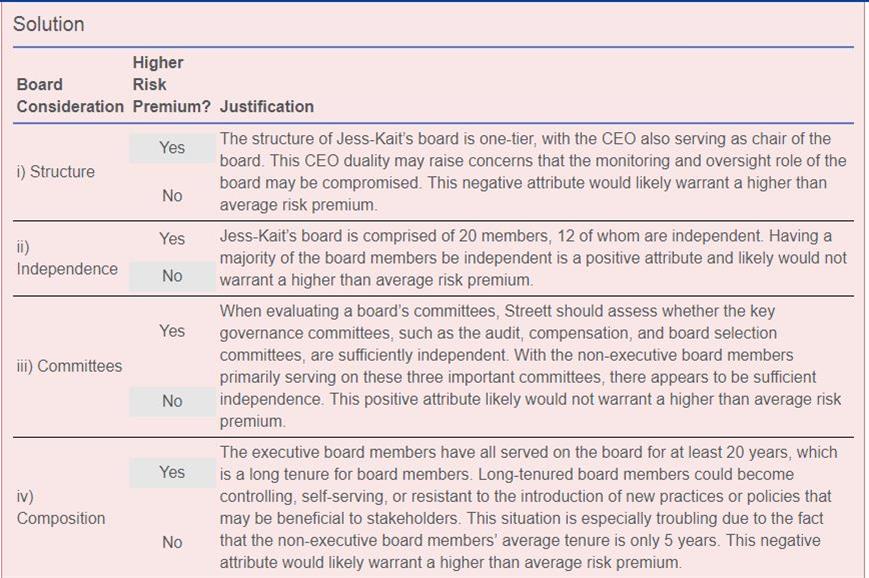The width and height of the screenshot is (869, 578).
Task: Click the ii) Independence row label
Action: coord(67,258)
